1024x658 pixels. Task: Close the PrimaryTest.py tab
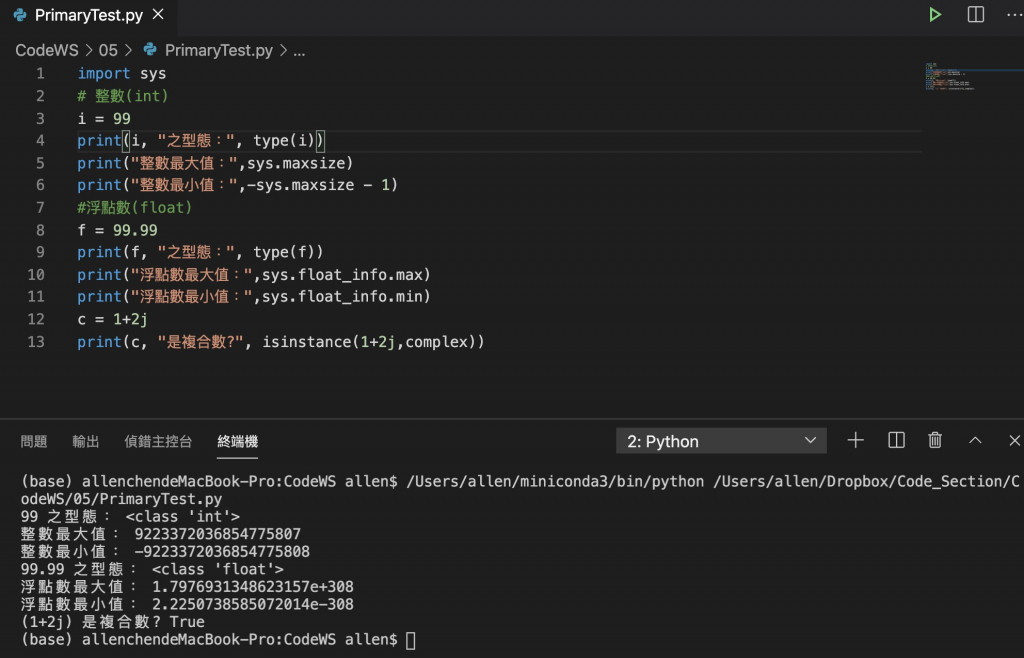pyautogui.click(x=158, y=14)
